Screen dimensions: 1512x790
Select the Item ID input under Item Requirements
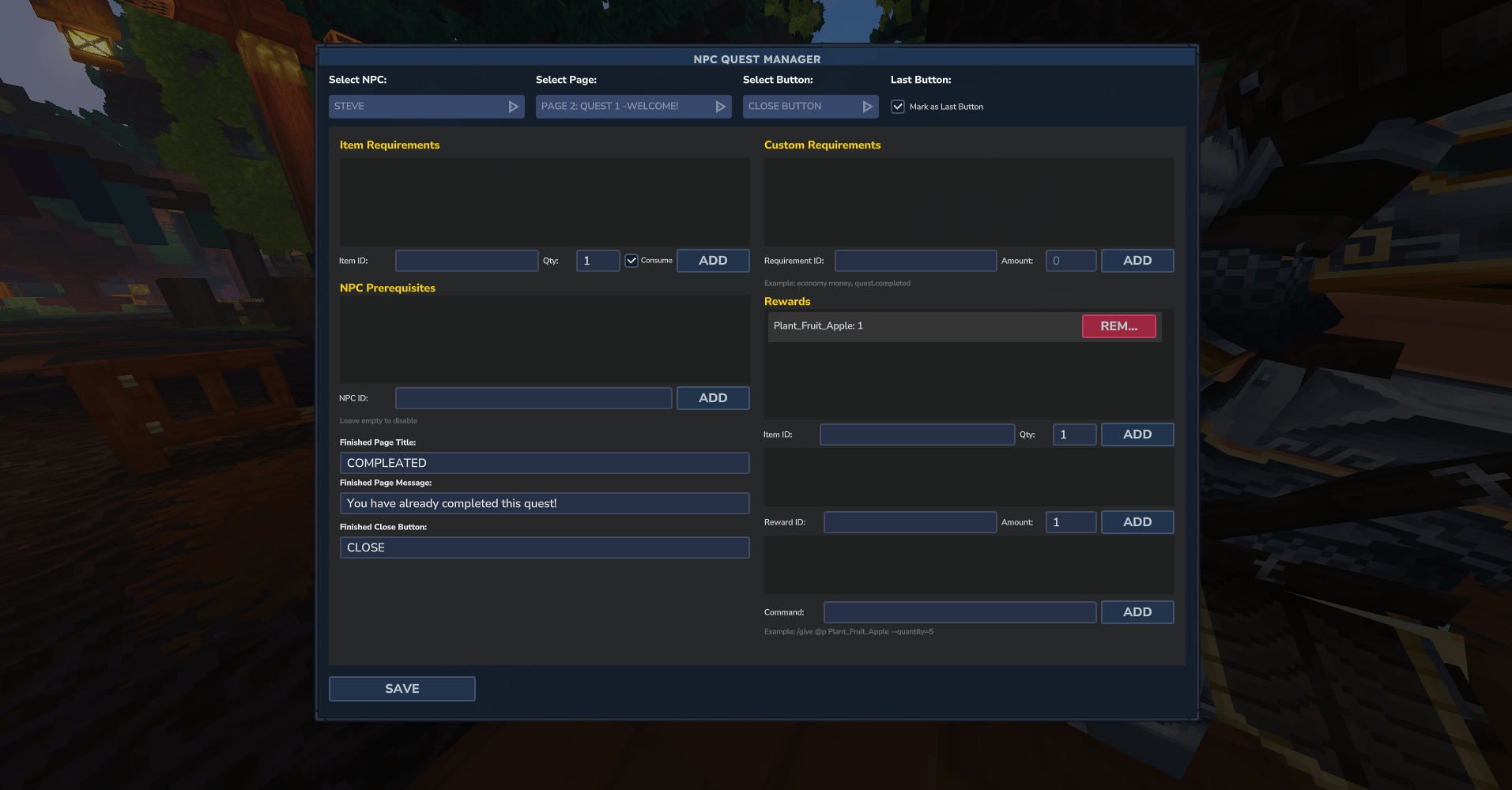(x=466, y=260)
